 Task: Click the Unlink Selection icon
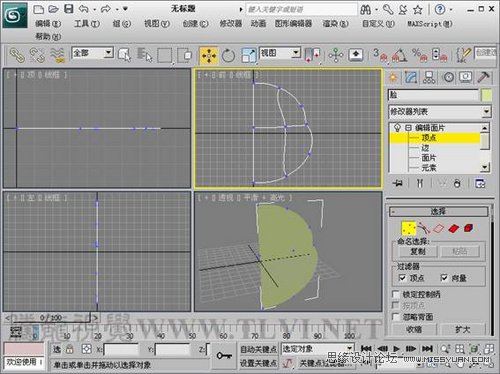coord(37,55)
